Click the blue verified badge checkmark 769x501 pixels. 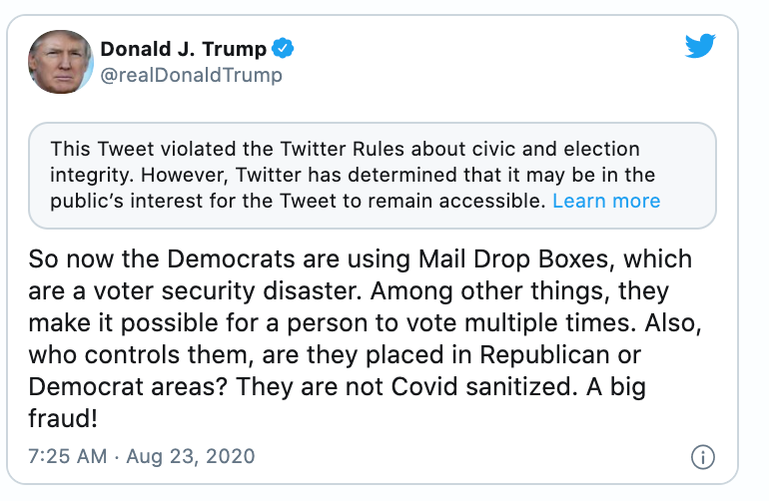(282, 48)
